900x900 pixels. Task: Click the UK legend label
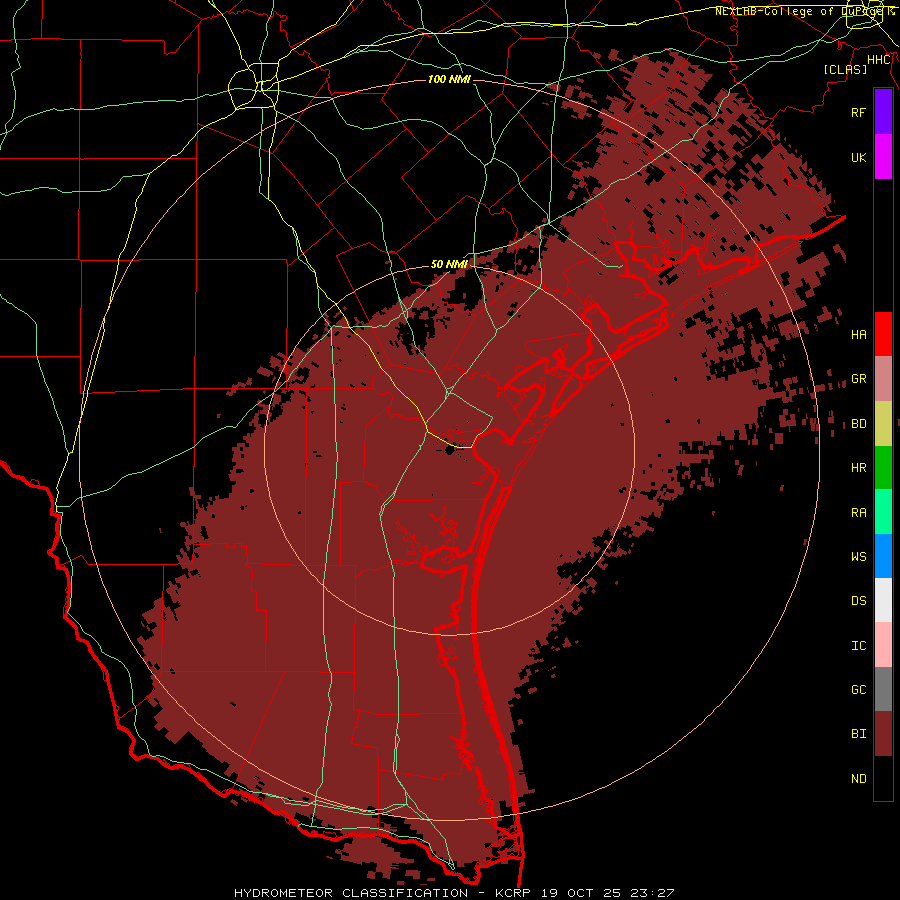(x=859, y=157)
